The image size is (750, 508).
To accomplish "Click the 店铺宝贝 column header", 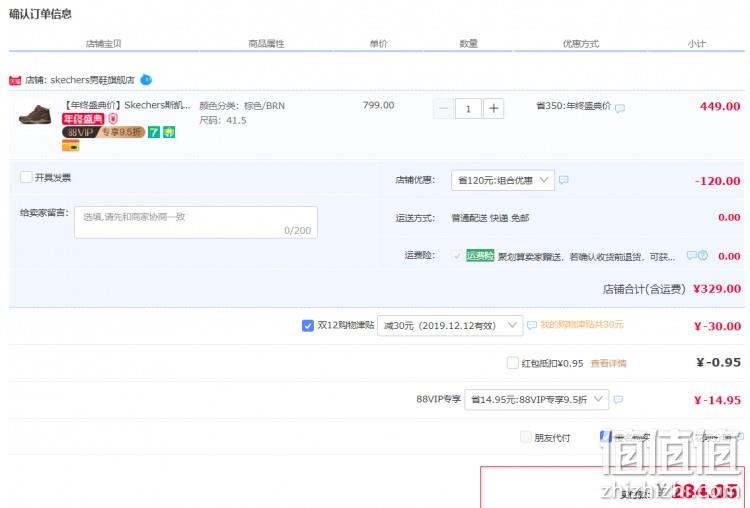I will tap(103, 44).
